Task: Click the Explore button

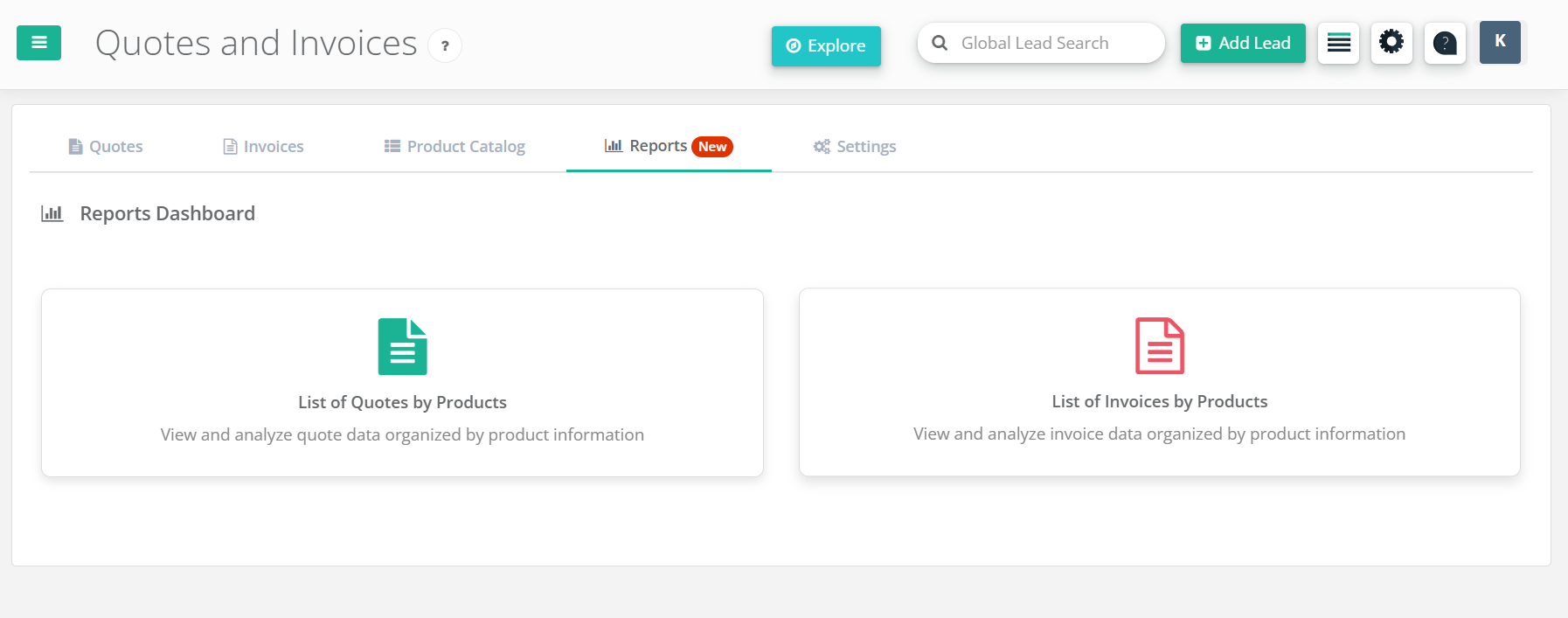Action: click(x=826, y=46)
